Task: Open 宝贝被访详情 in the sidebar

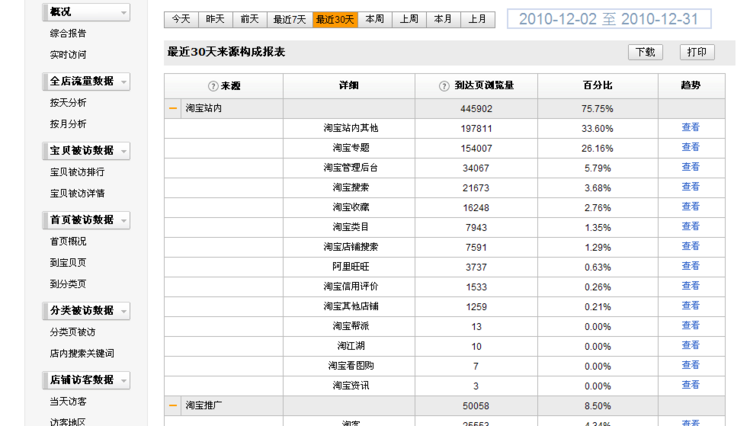Action: click(x=77, y=194)
